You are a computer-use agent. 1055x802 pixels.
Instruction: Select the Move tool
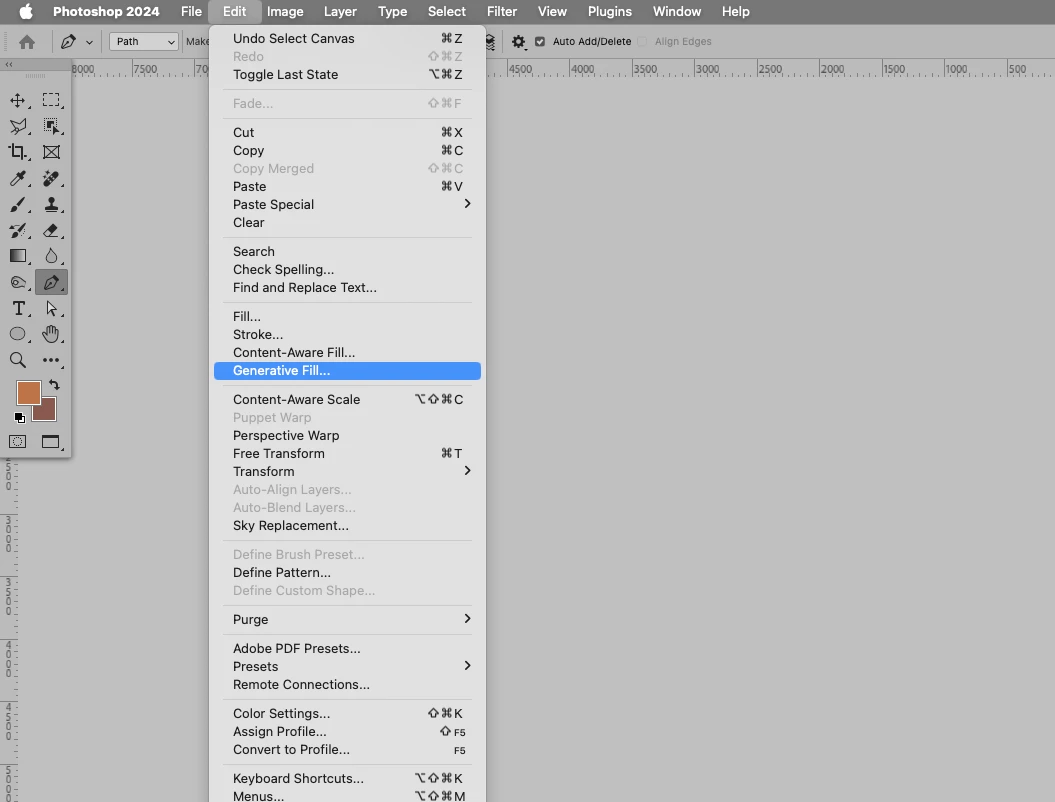[18, 101]
